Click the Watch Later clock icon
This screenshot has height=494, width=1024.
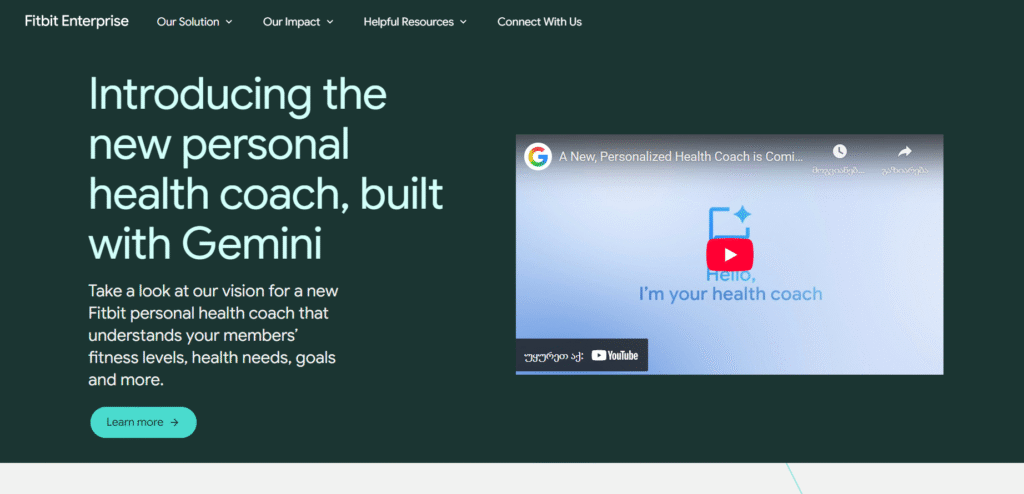coord(840,151)
